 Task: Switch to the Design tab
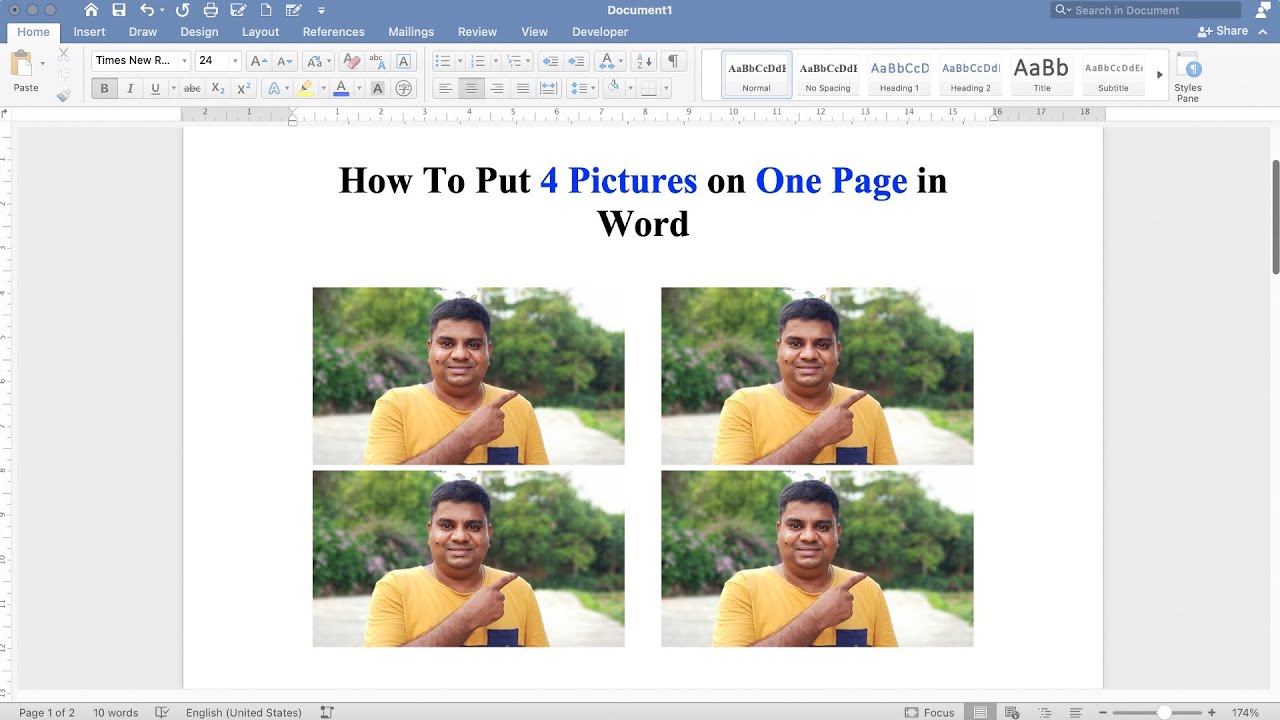199,32
